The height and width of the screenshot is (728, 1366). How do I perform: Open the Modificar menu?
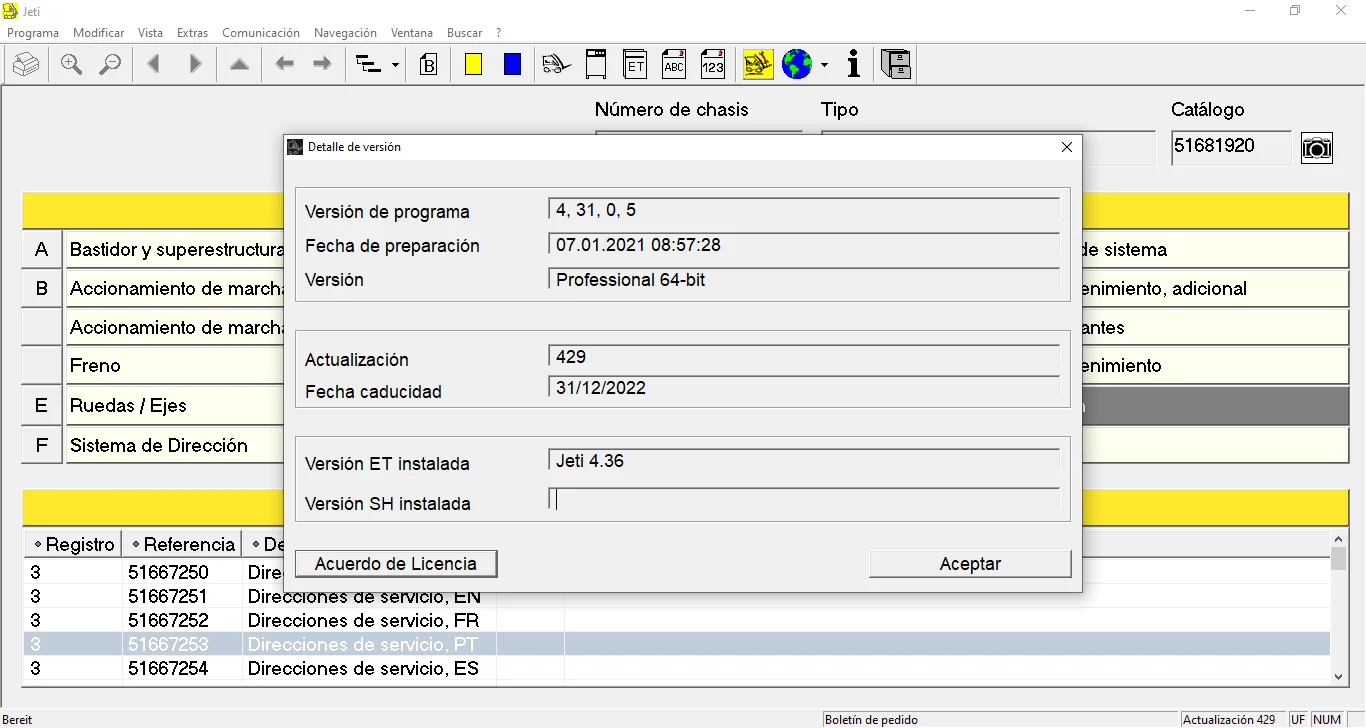pyautogui.click(x=99, y=33)
